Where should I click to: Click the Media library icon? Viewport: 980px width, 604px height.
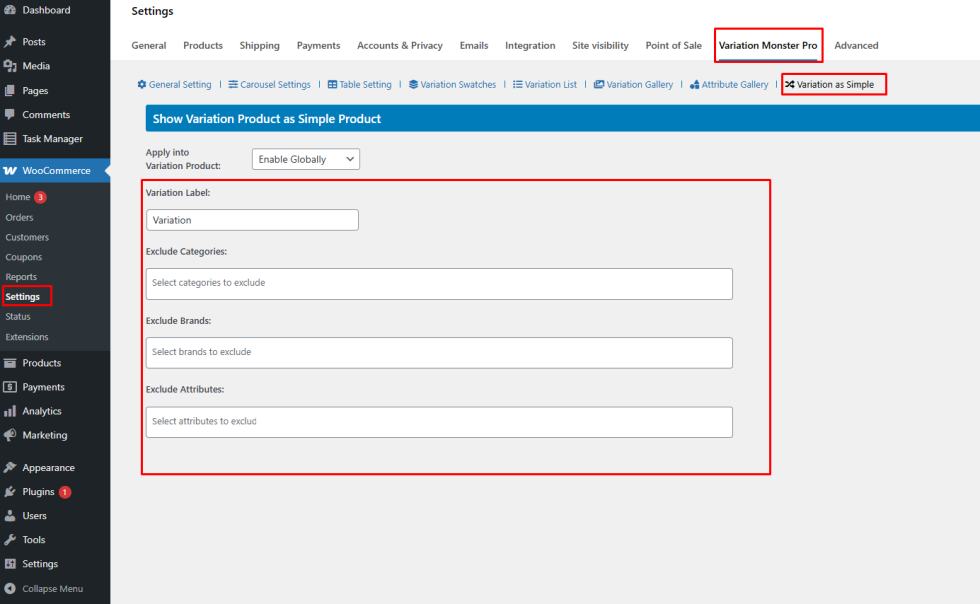pyautogui.click(x=9, y=66)
